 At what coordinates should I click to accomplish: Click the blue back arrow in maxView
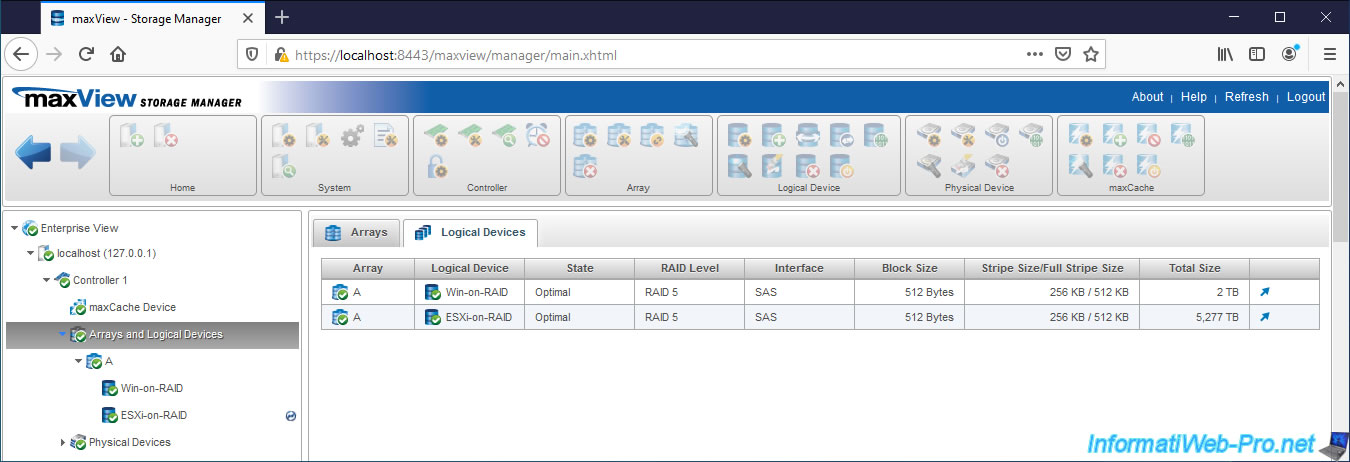(33, 153)
